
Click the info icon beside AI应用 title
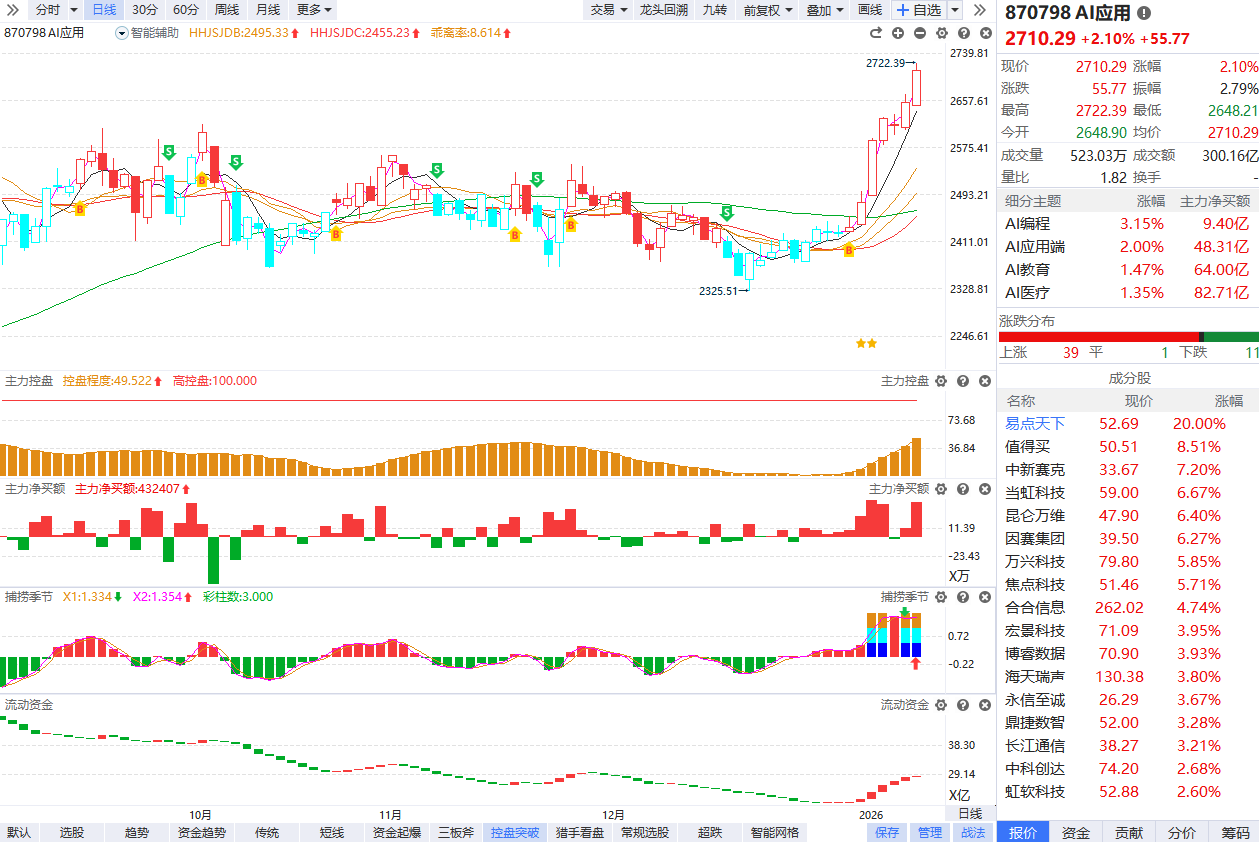[1144, 13]
